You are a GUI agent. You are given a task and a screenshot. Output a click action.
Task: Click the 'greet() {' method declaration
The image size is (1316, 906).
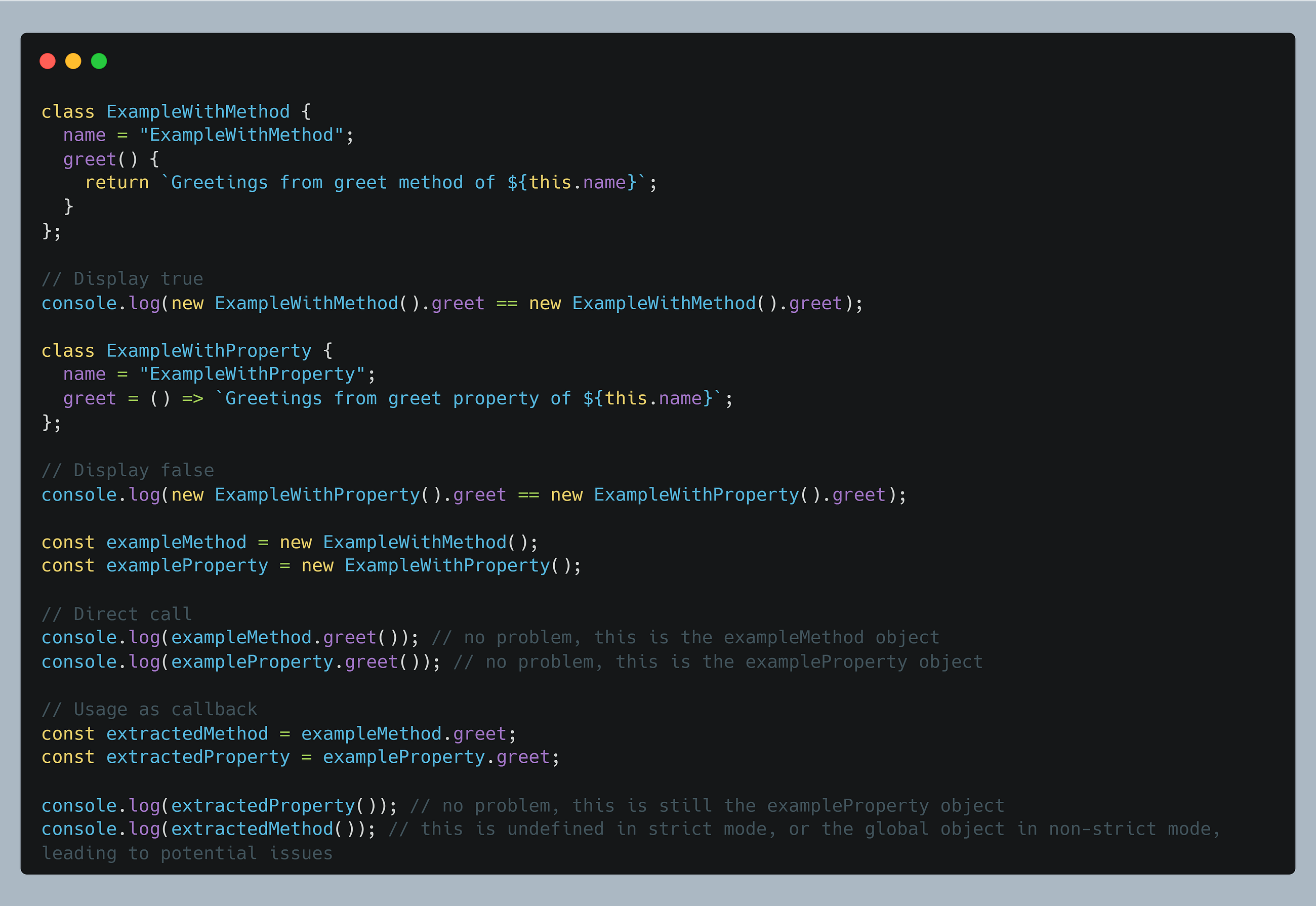[111, 159]
